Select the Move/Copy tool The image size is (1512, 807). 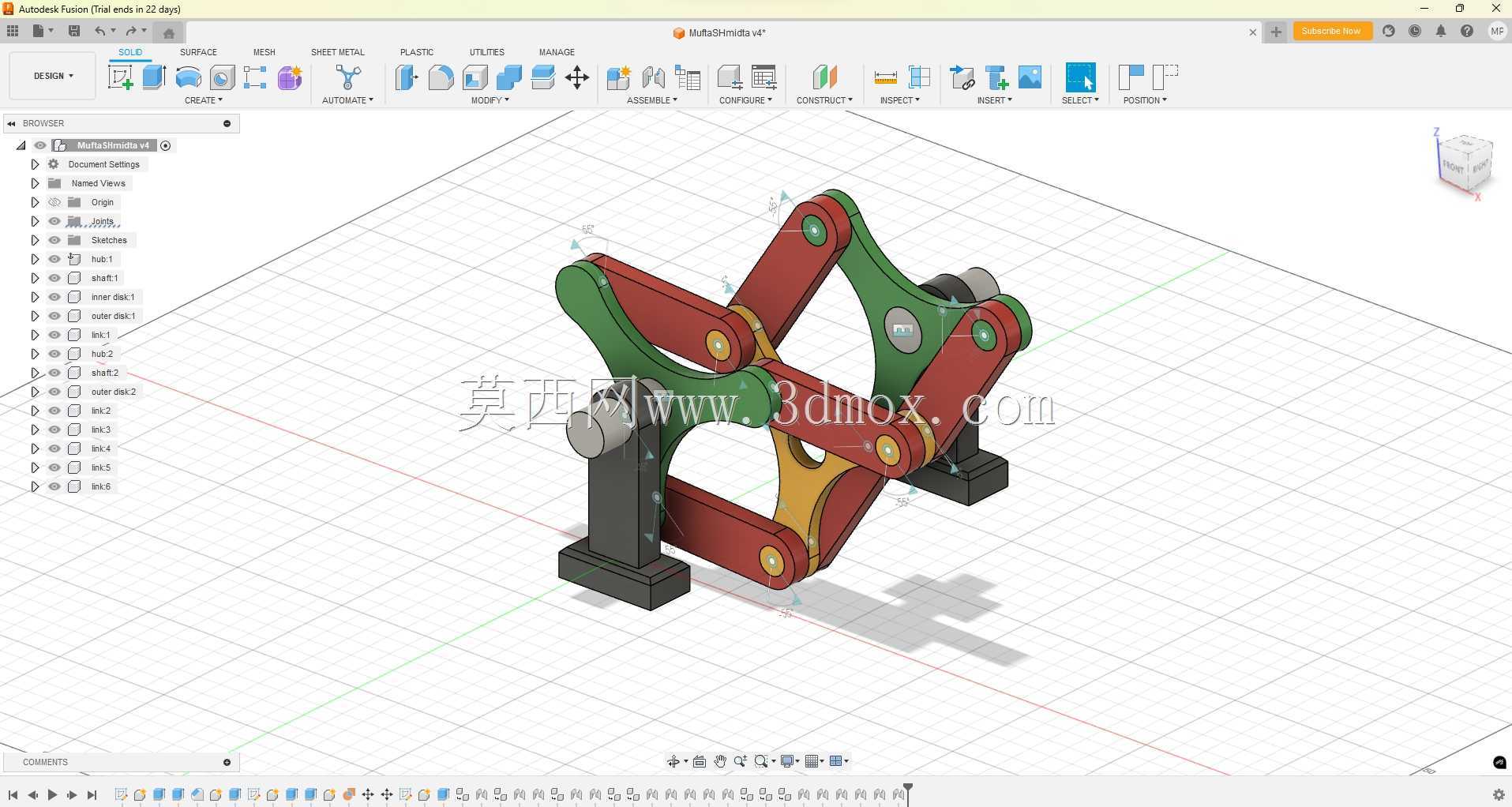tap(577, 77)
